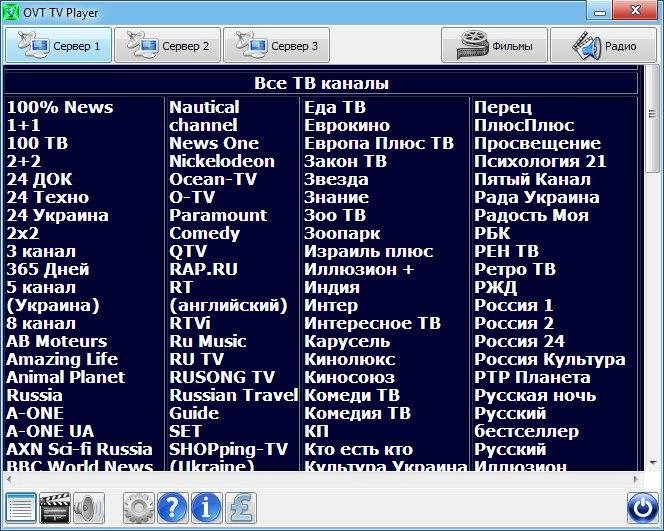The image size is (664, 531).
Task: Select channel "Amazing Life"
Action: (62, 360)
